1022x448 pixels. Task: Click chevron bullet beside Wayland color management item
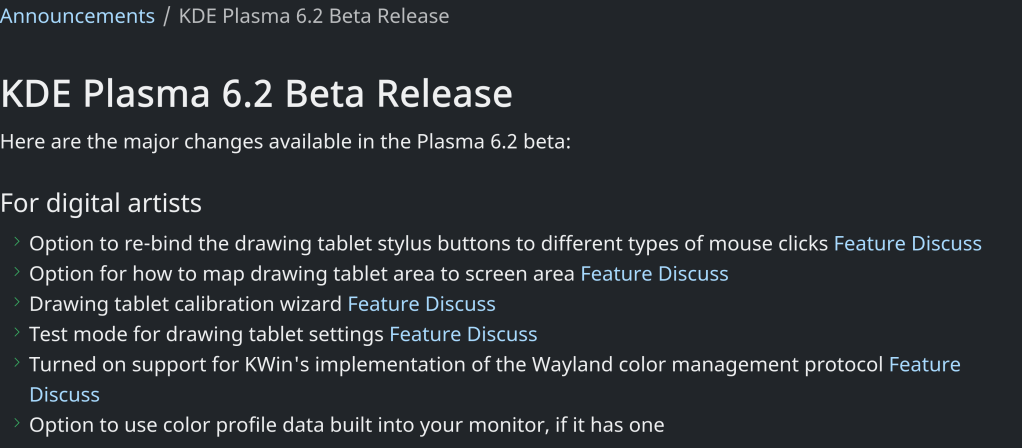pos(17,363)
